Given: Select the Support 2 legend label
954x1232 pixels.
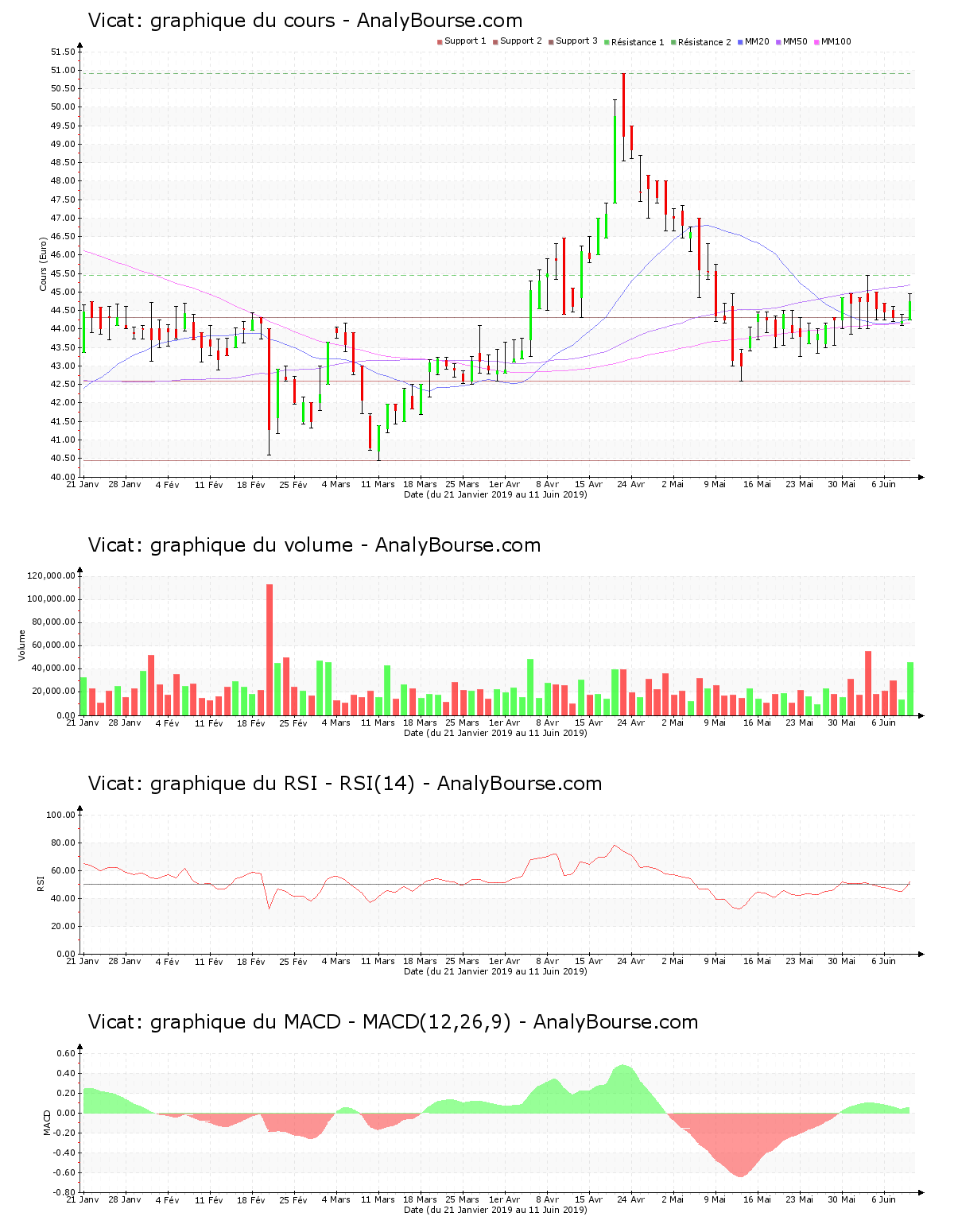Looking at the screenshot, I should pyautogui.click(x=521, y=41).
